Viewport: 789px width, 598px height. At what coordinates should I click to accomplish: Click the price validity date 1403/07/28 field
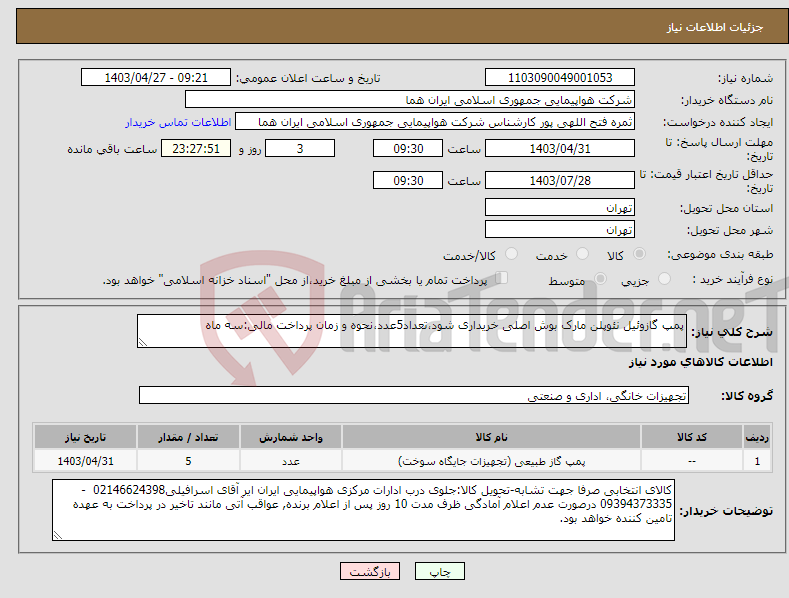560,180
